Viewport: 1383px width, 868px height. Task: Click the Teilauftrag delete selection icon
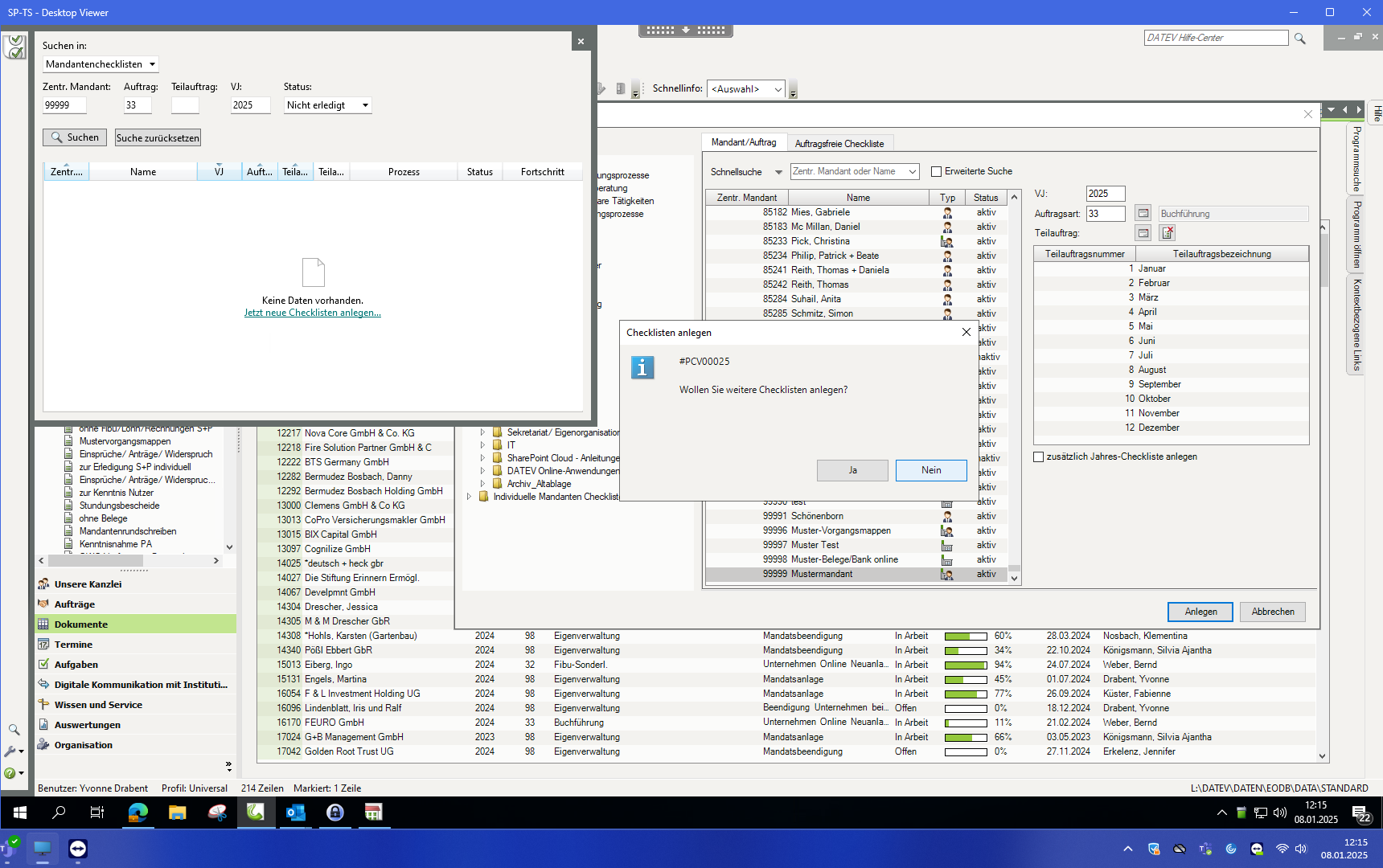point(1168,233)
